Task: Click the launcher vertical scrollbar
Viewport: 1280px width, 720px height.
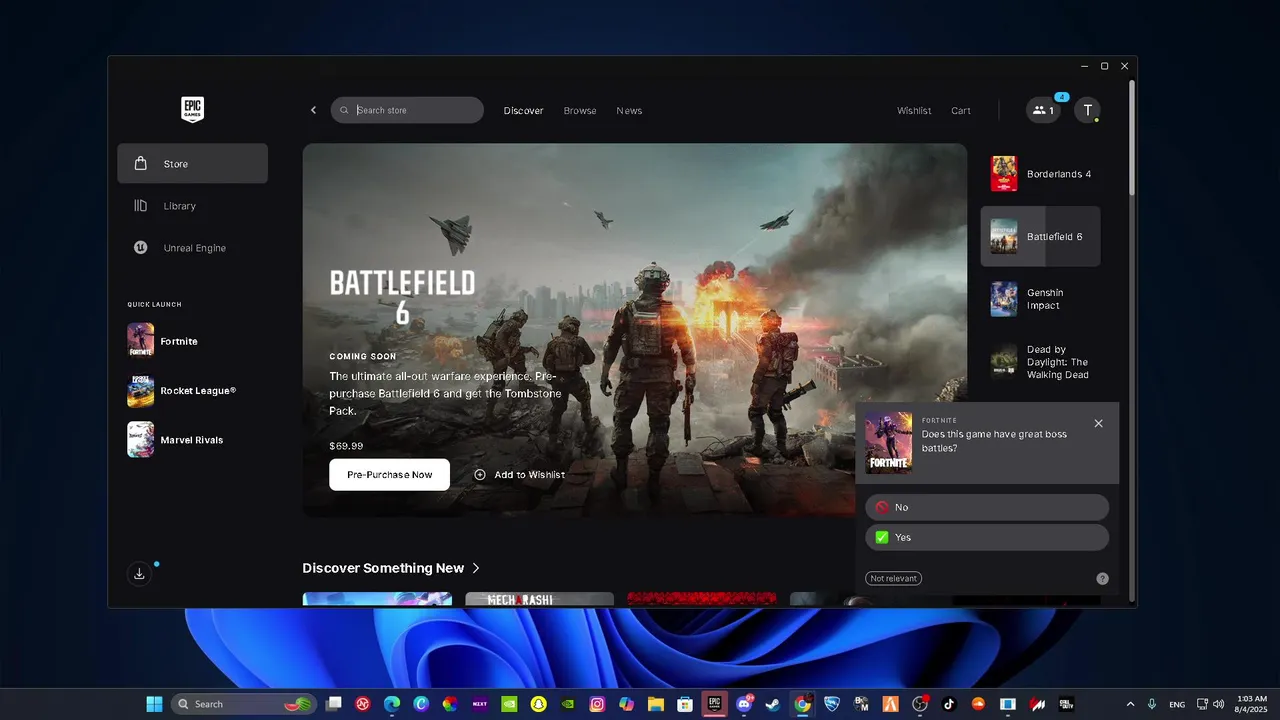Action: point(1132,138)
